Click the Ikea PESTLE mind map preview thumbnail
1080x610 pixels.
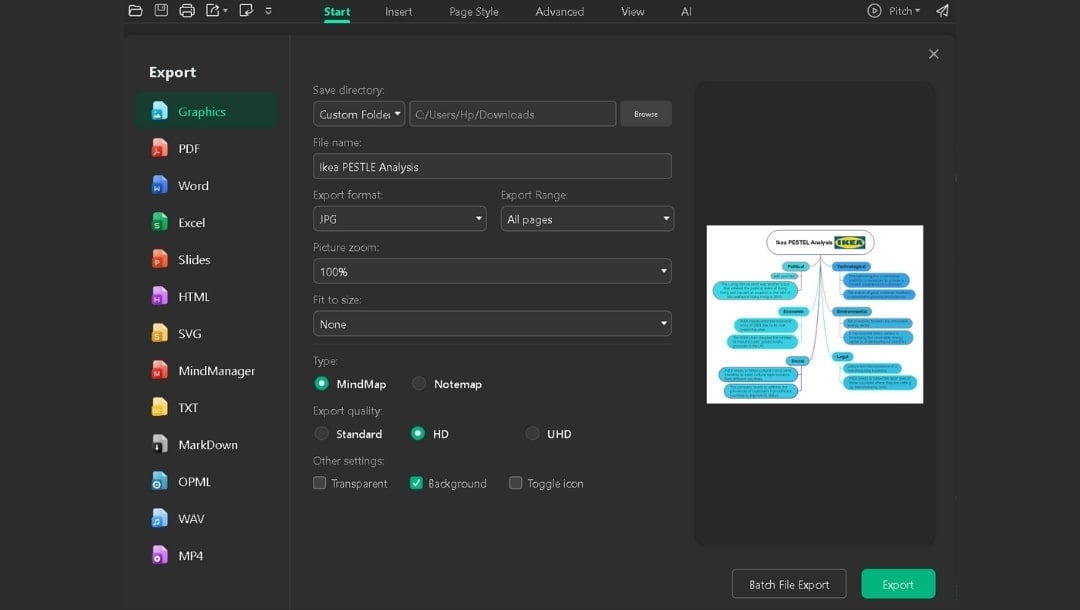[814, 314]
